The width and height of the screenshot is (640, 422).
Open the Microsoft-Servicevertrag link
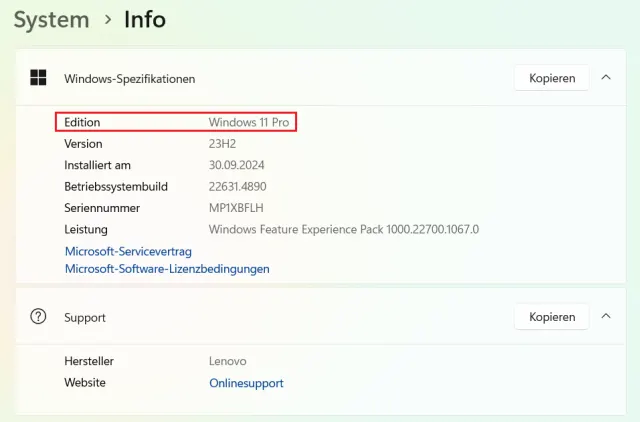point(128,251)
